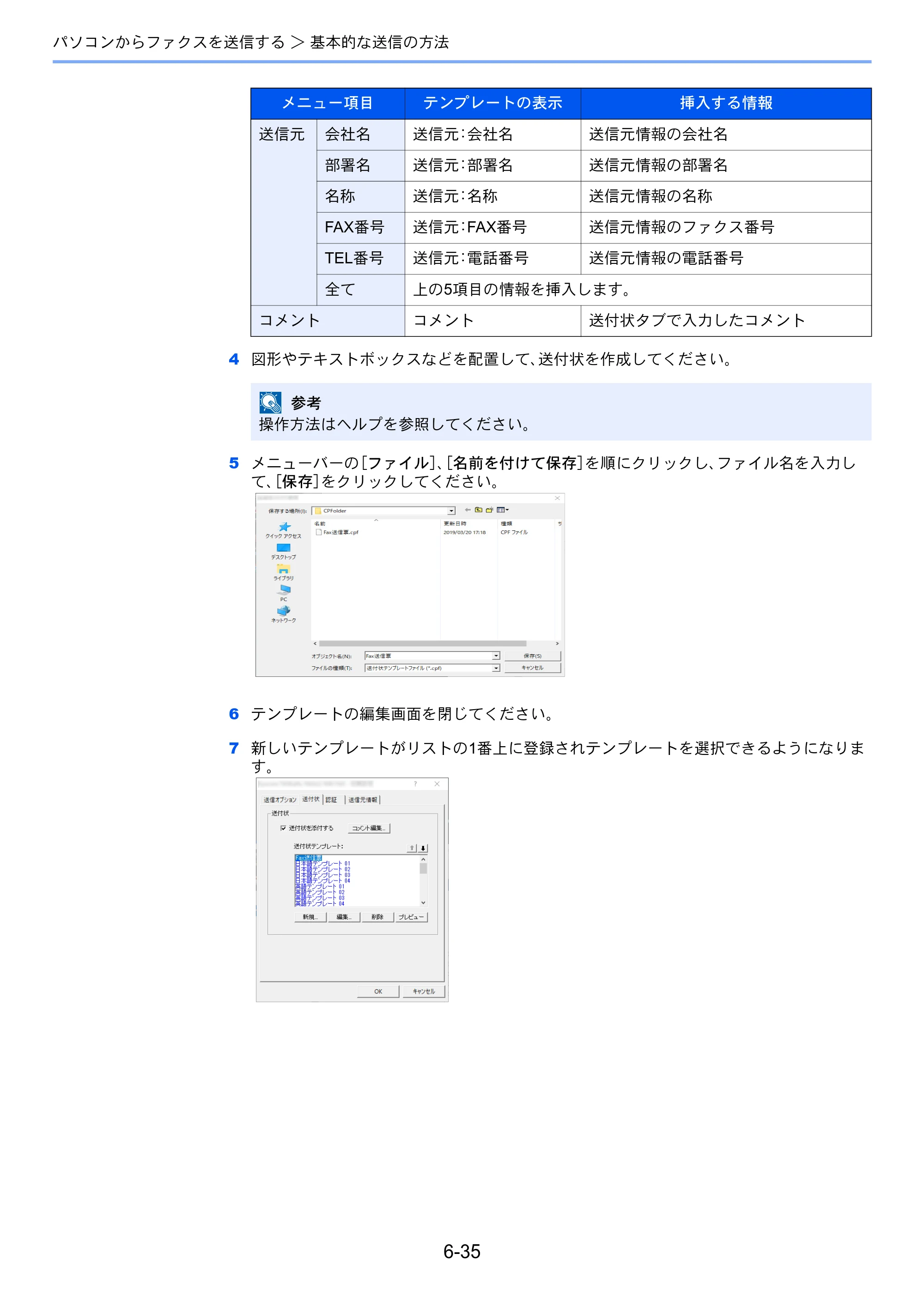The width and height of the screenshot is (924, 1308).
Task: Switch to 送付状 tab
Action: (311, 799)
